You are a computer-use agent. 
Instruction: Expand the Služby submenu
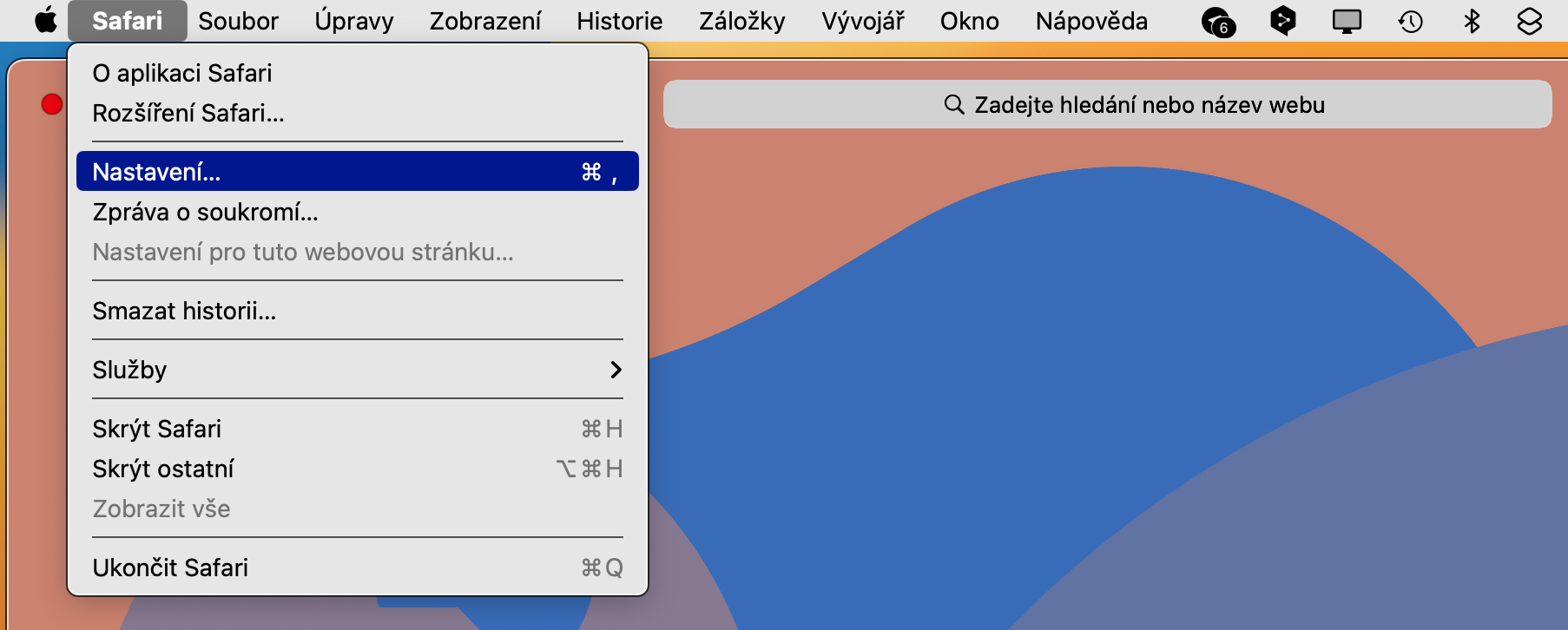click(357, 370)
